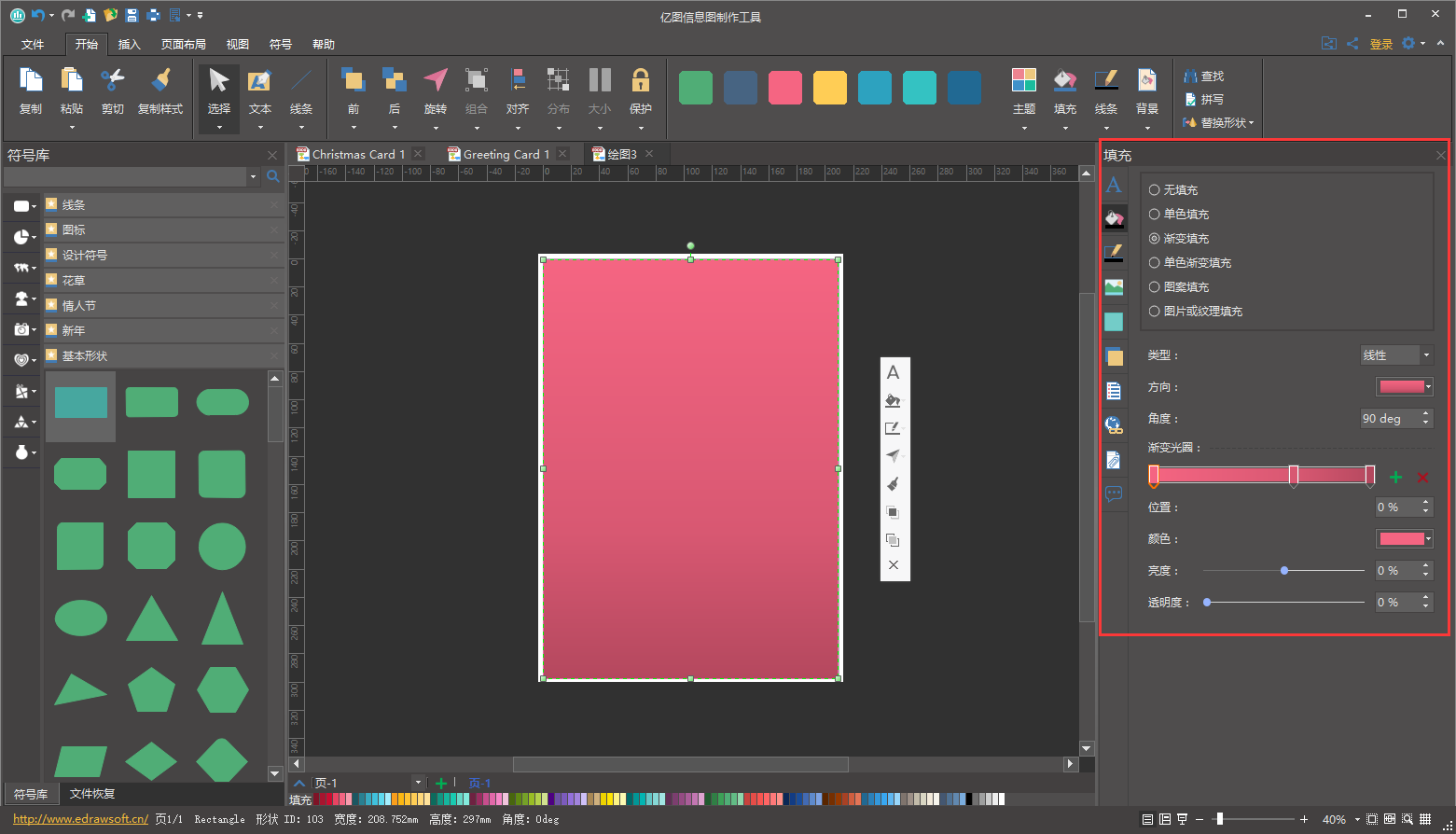This screenshot has height=834, width=1456.
Task: Select the 无填充 radio option
Action: 1155,190
